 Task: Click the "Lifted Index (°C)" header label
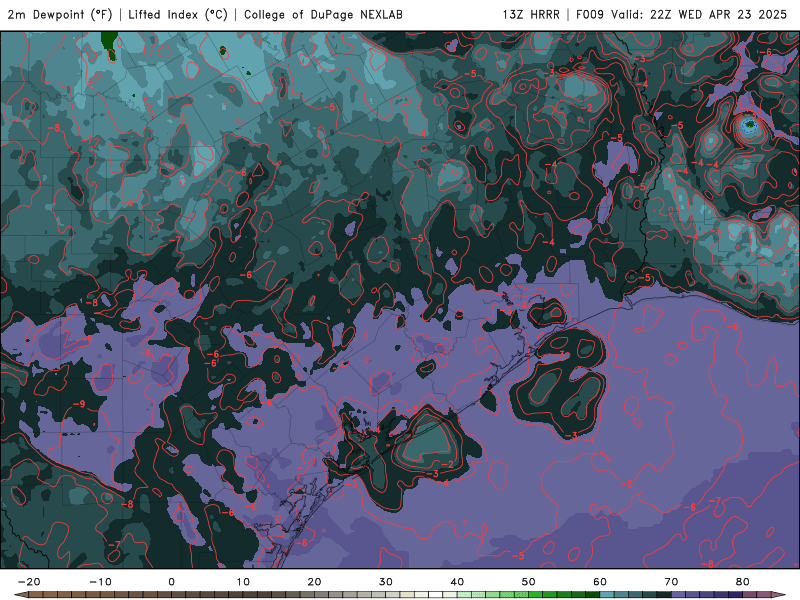click(x=178, y=15)
